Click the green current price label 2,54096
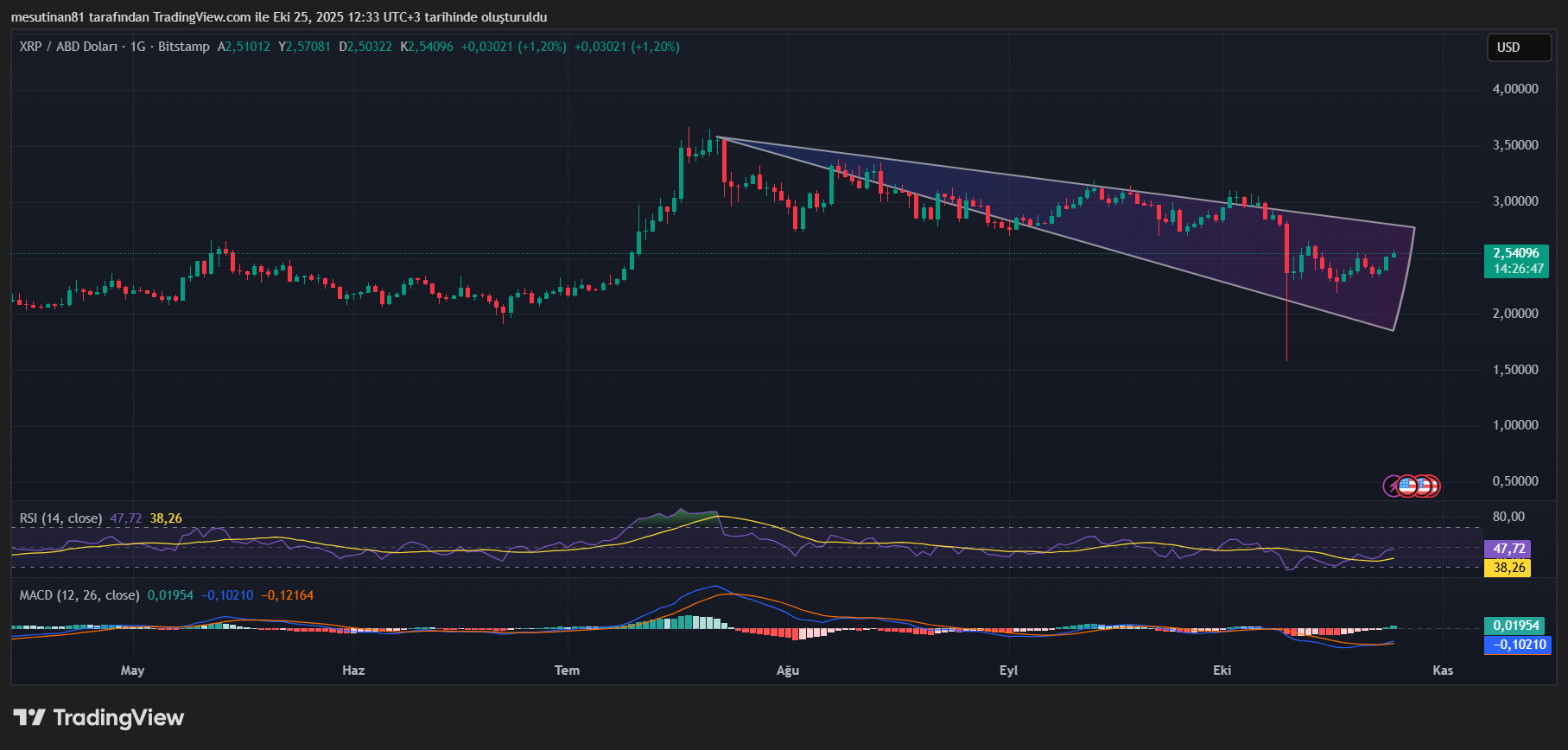Screen dimensions: 1568x750 1516,253
